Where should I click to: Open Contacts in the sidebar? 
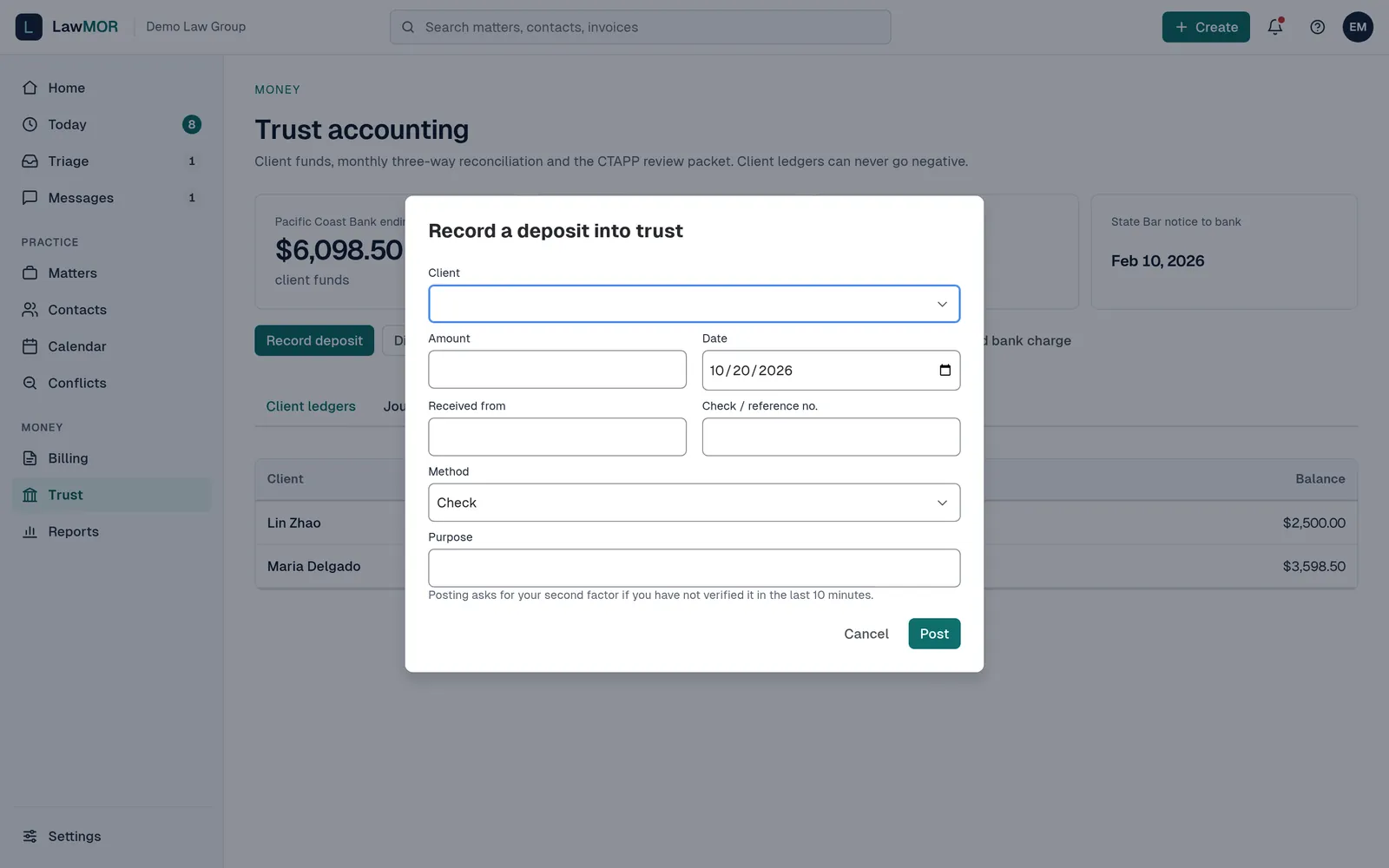coord(112,309)
